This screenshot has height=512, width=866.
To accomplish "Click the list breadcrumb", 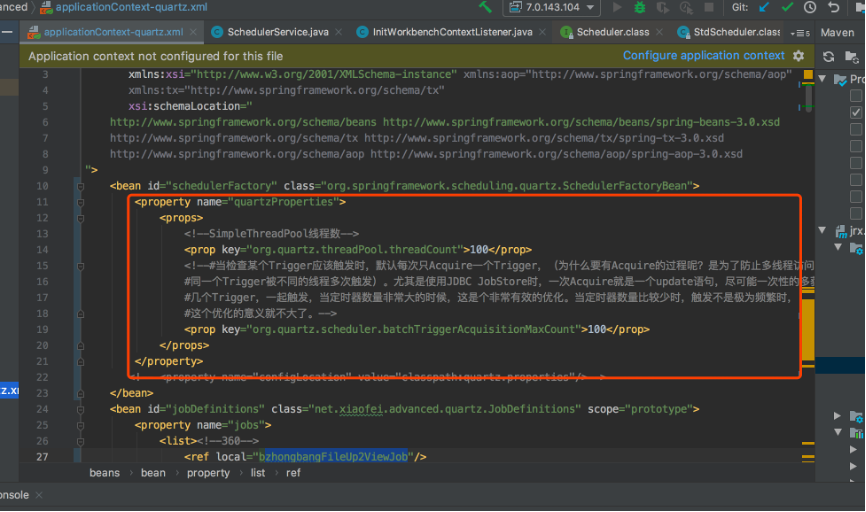I will (257, 473).
